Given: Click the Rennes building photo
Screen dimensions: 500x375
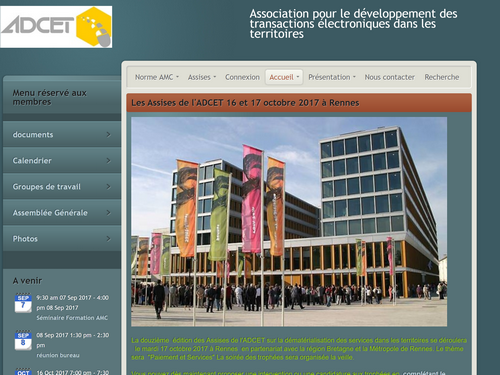Looking at the screenshot, I should [x=289, y=221].
